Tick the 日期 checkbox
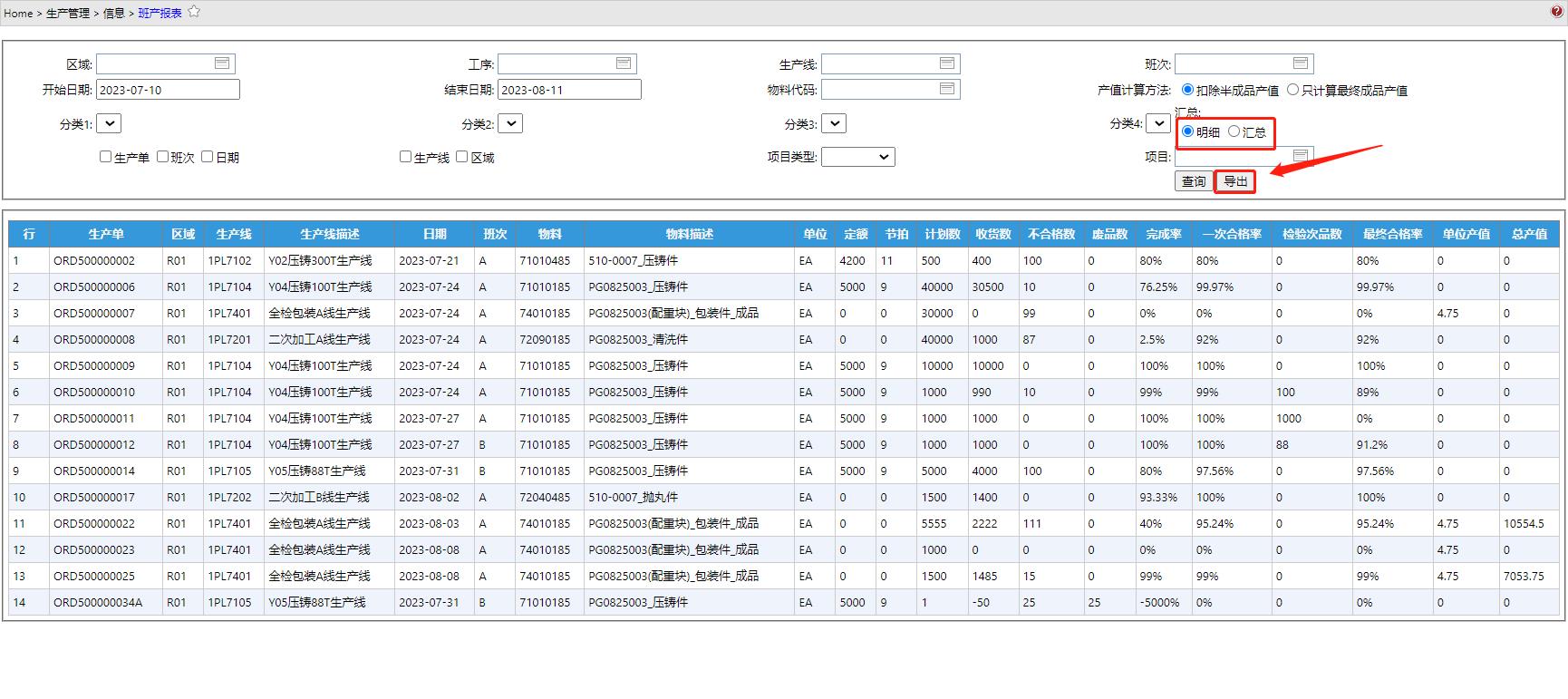 click(208, 157)
